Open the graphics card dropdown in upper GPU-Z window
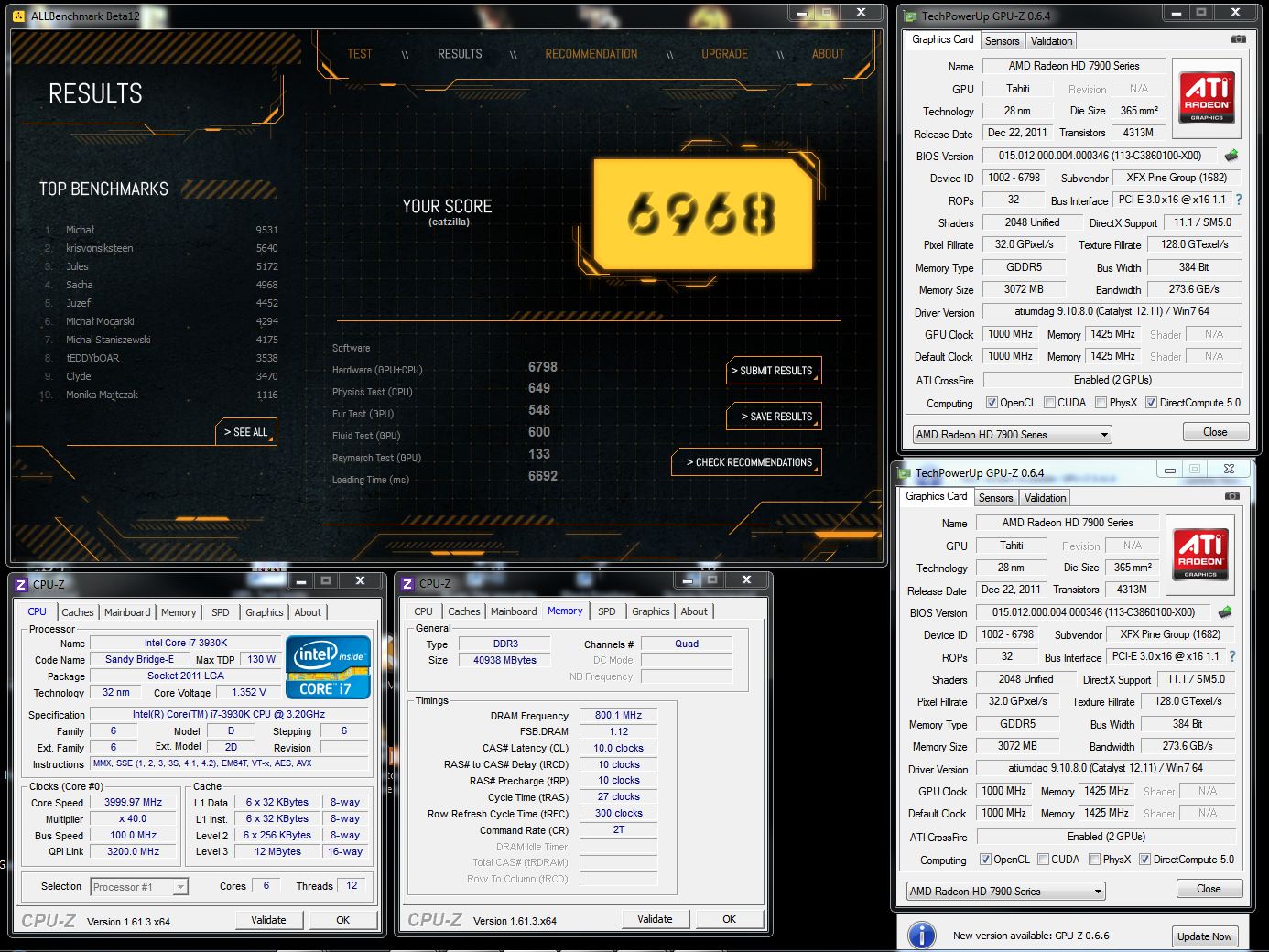 (x=1013, y=434)
